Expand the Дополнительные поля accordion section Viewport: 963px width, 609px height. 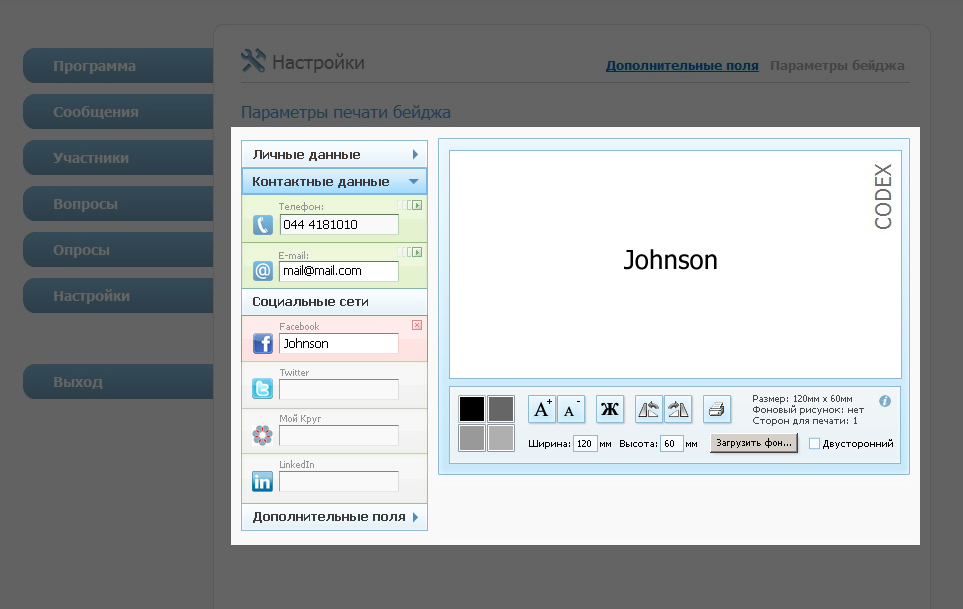335,517
